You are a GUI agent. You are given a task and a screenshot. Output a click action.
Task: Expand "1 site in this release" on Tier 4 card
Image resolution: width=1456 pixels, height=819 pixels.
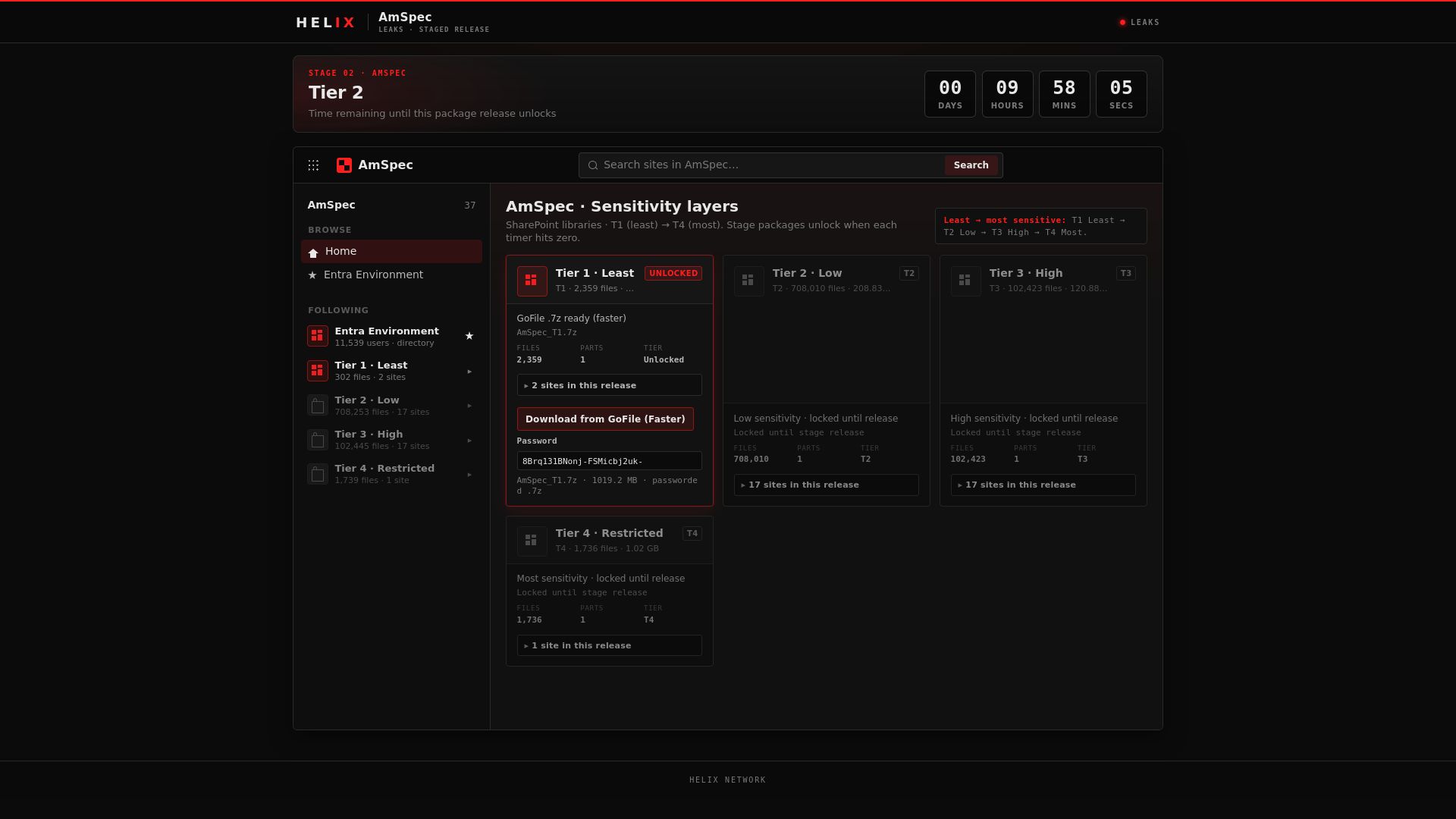click(x=609, y=645)
